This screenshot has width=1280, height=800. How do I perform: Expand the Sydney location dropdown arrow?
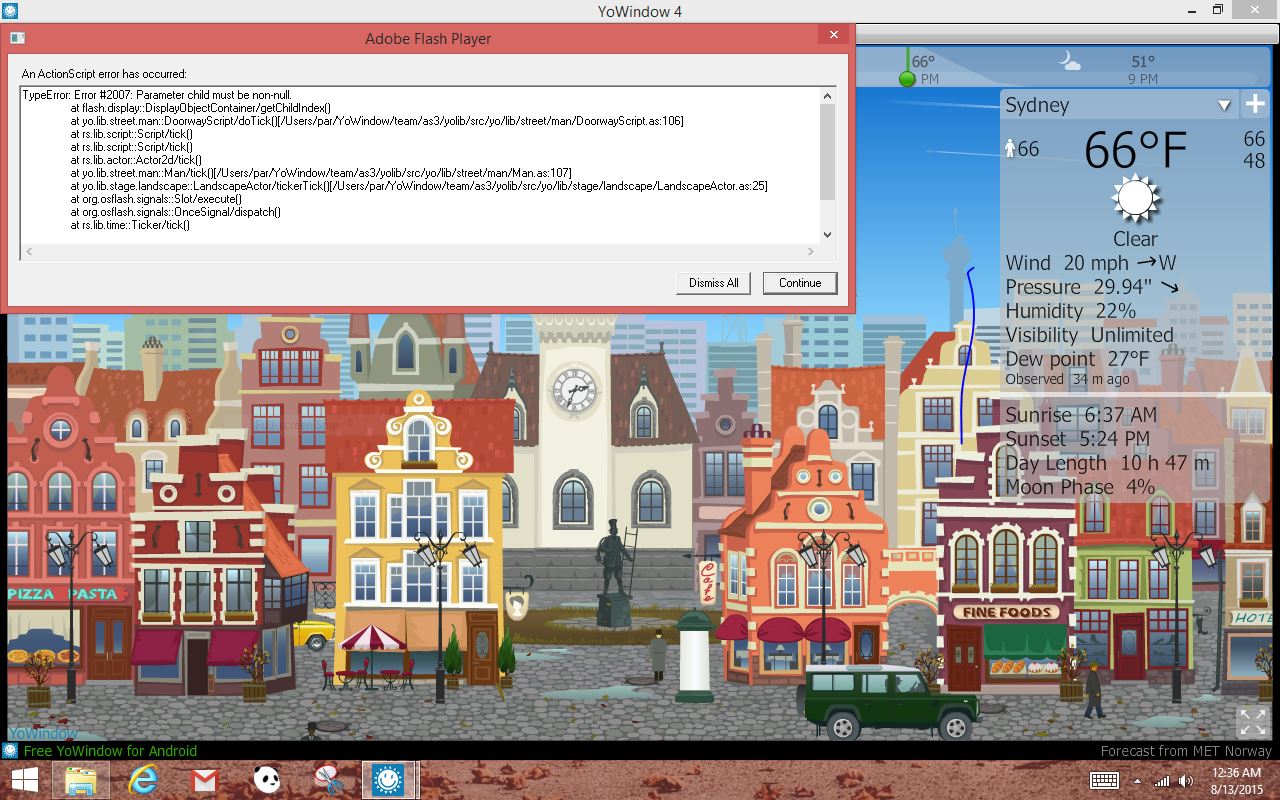tap(1224, 105)
